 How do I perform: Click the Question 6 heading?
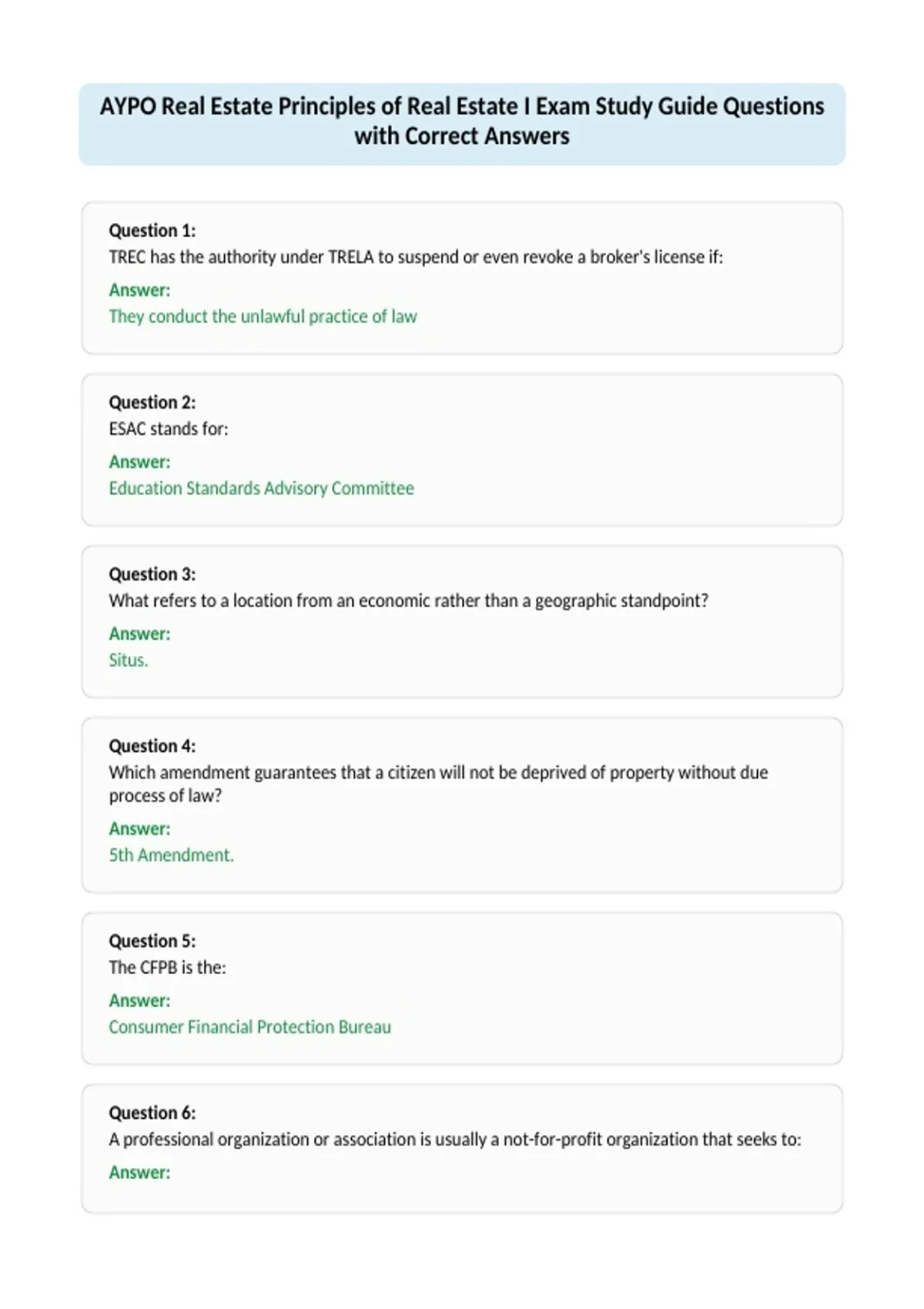click(152, 1112)
